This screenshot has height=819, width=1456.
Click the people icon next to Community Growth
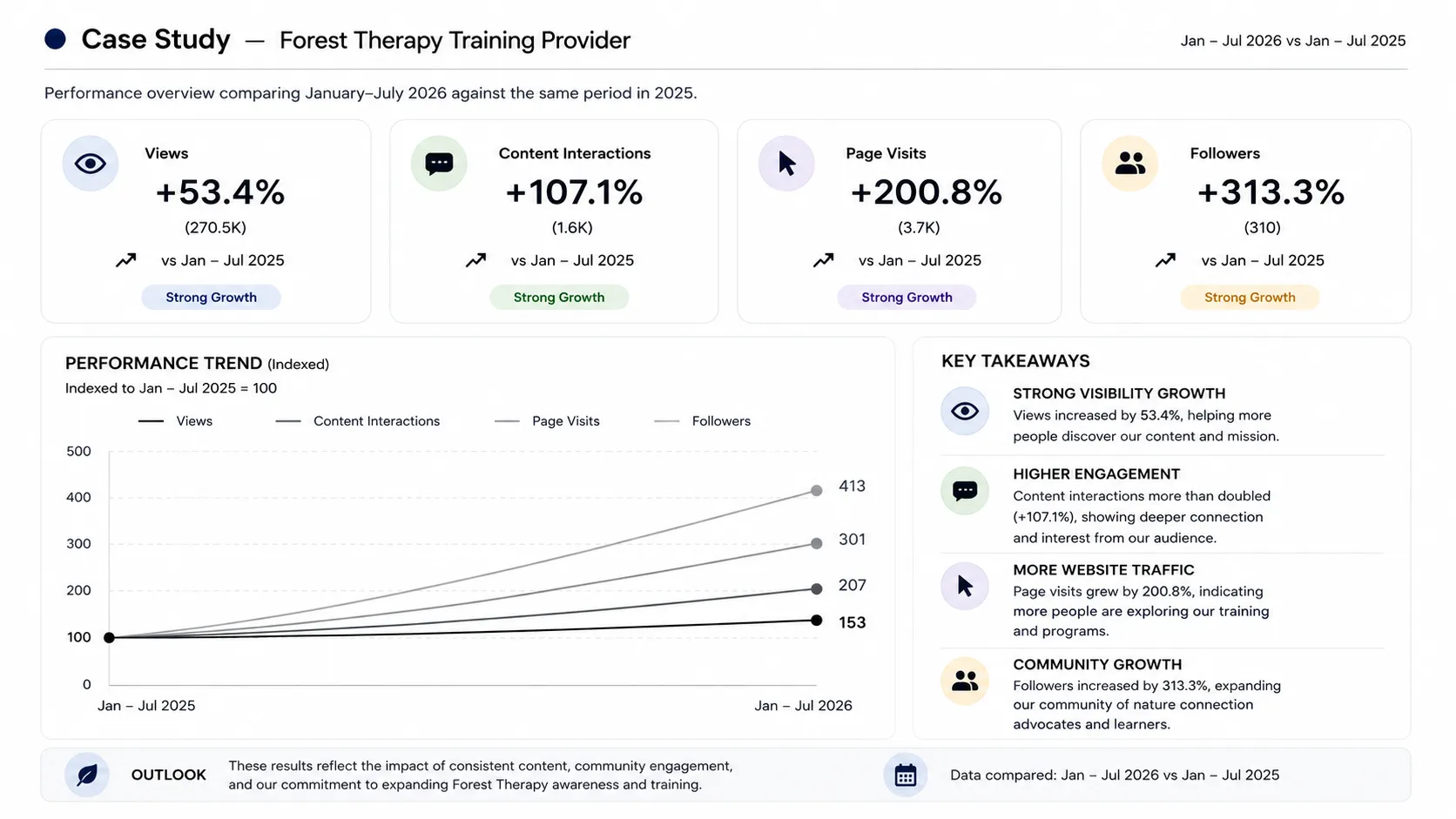[x=965, y=681]
